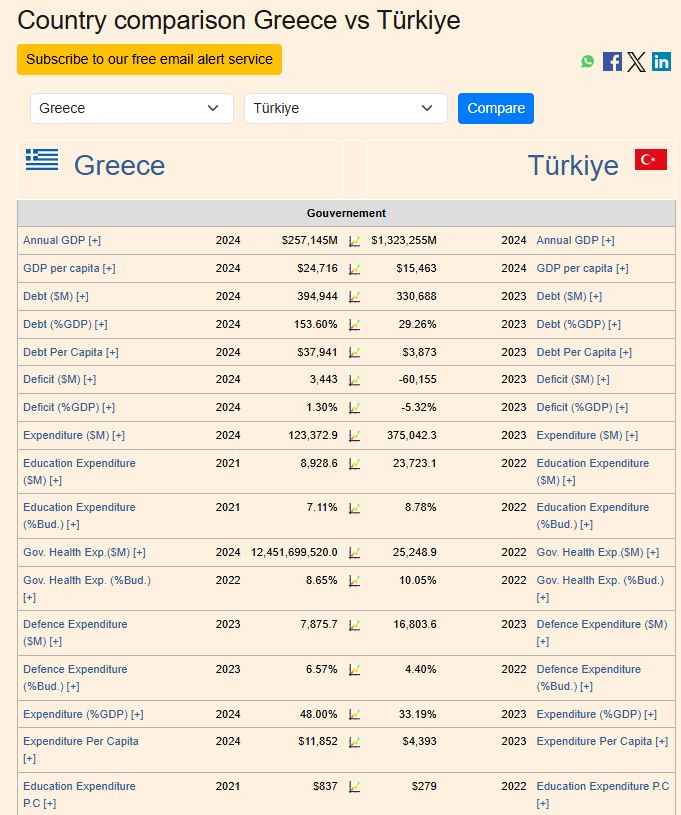This screenshot has height=815, width=681.
Task: Share page via WhatsApp icon
Action: (x=588, y=62)
